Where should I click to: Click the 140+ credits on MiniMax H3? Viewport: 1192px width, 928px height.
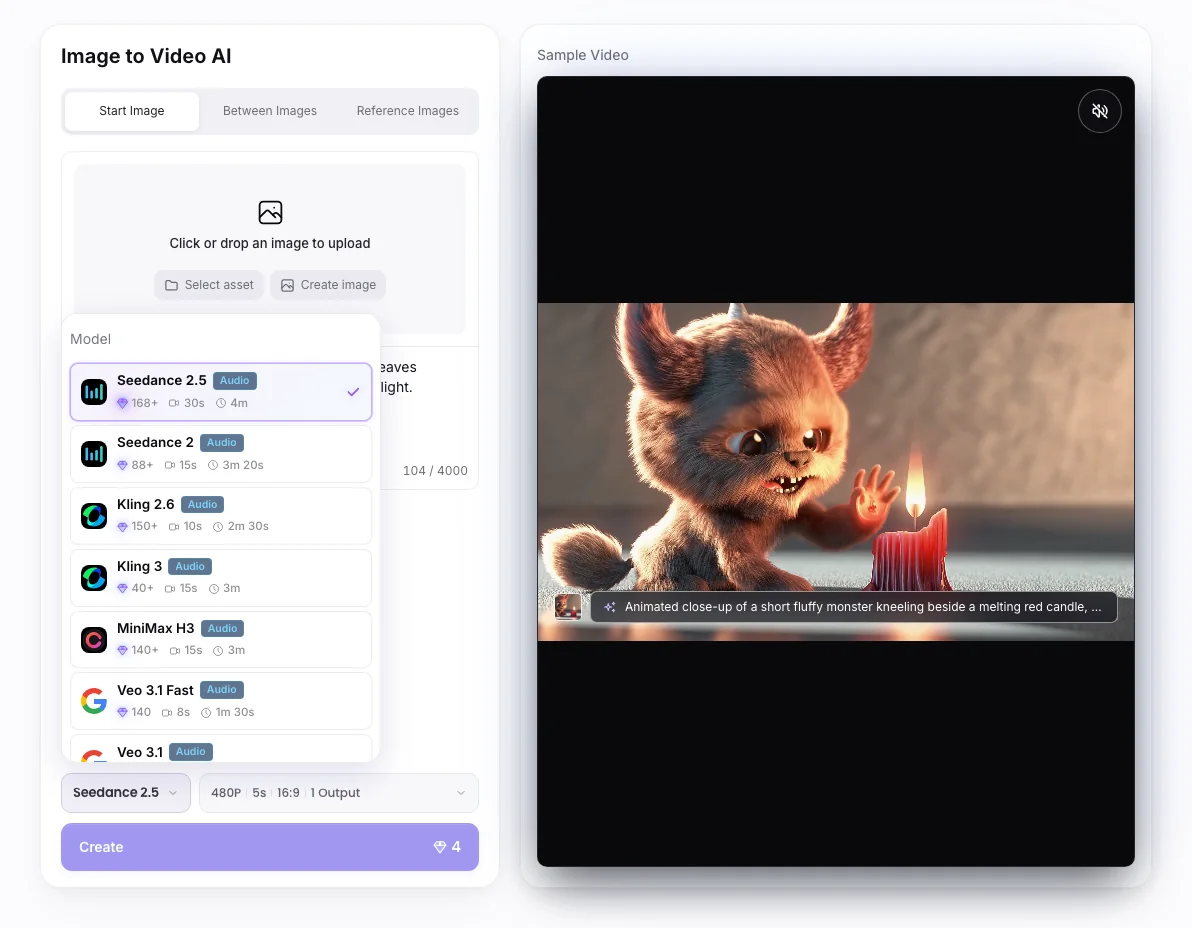[144, 651]
